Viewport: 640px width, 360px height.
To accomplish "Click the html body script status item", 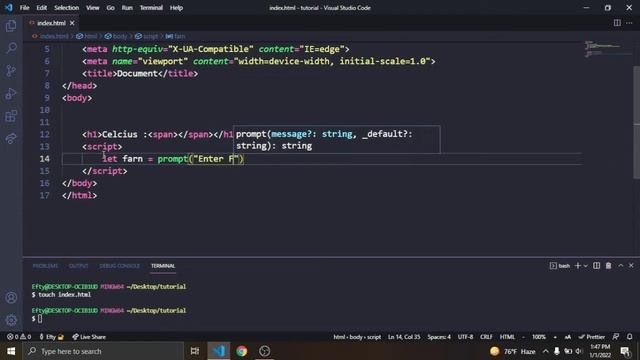I will 357,337.
